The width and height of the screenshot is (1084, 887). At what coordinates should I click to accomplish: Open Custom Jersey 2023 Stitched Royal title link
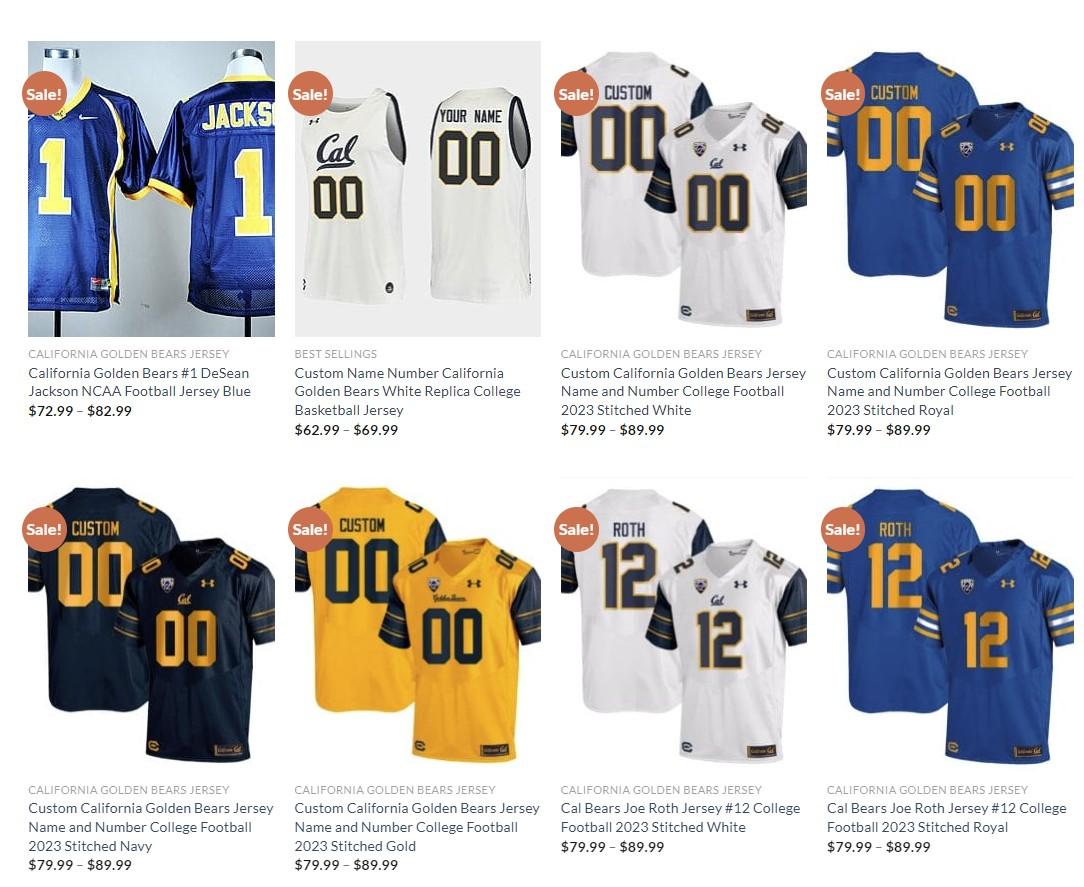[x=949, y=391]
